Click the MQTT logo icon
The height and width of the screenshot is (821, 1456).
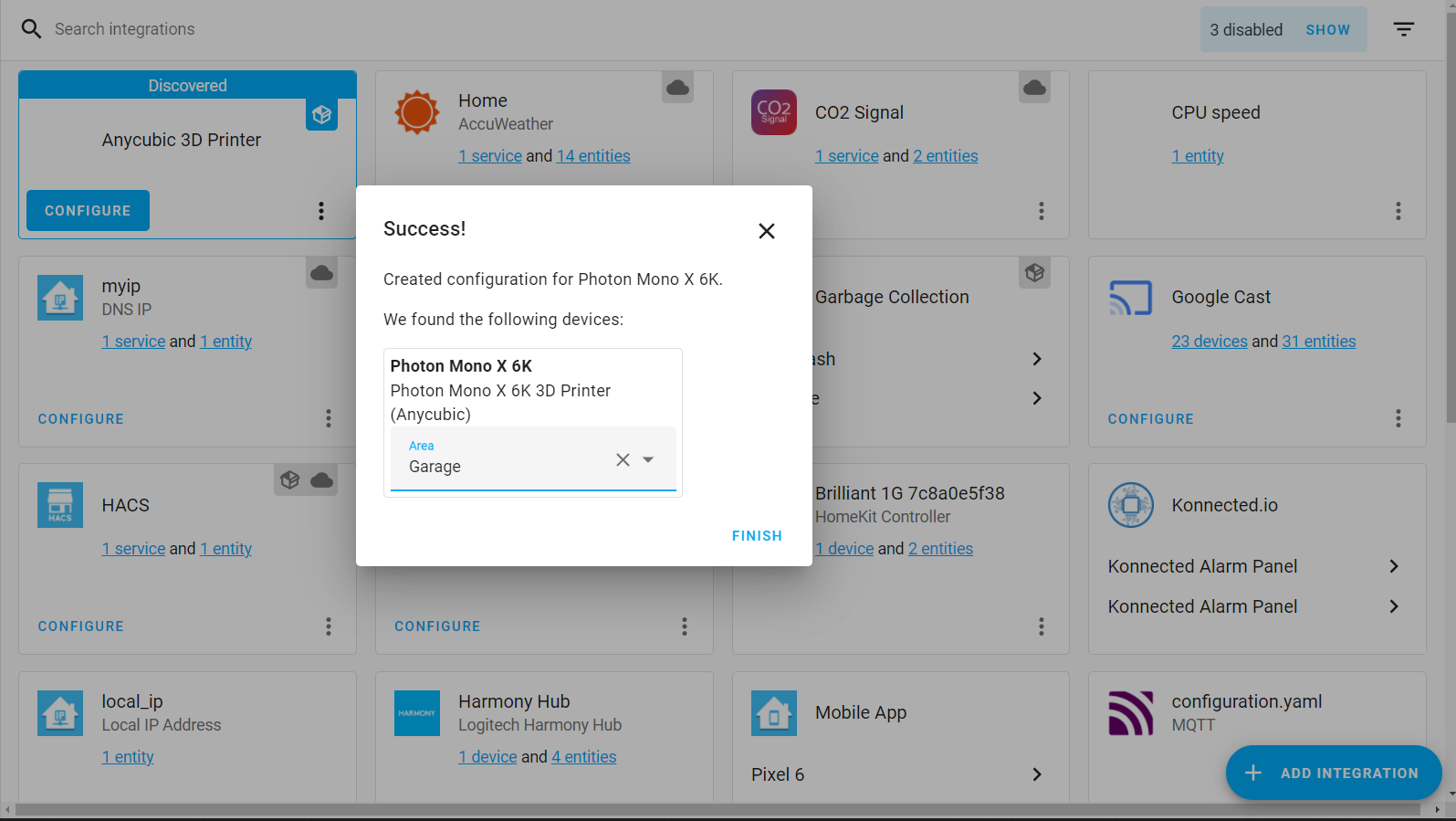click(x=1131, y=713)
